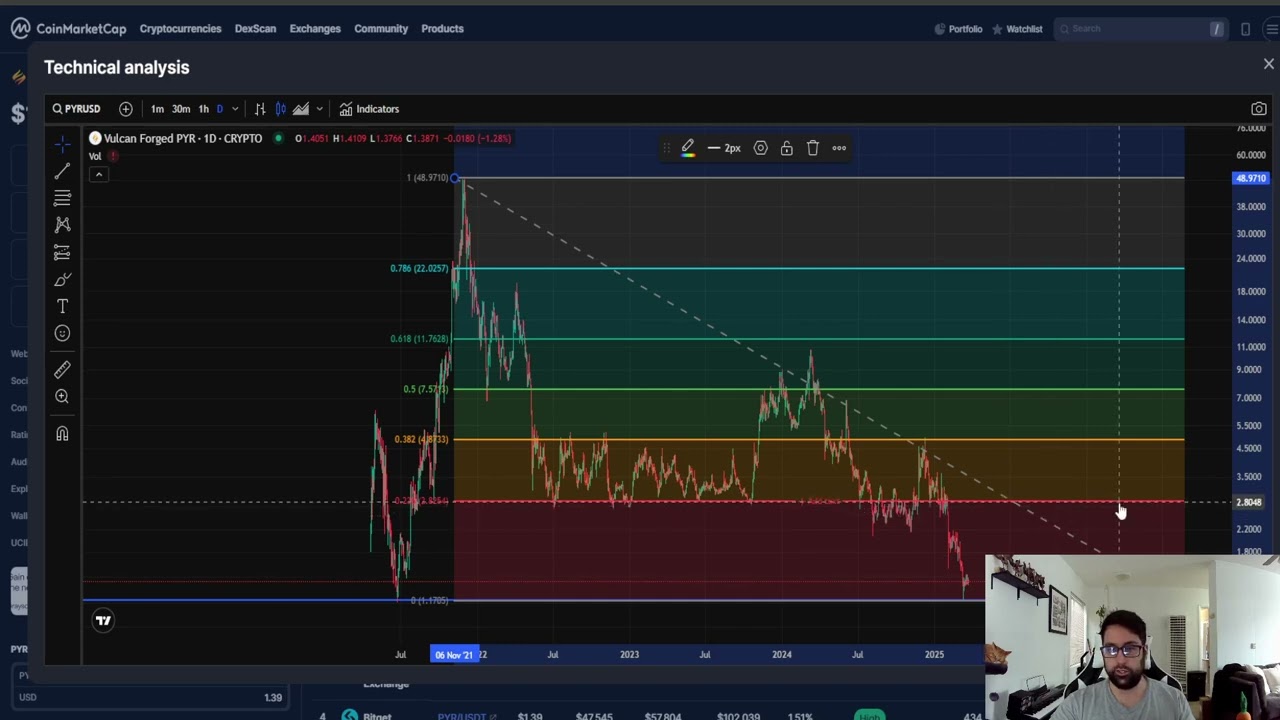
Task: Open Cryptocurrencies menu in CoinMarketCap header
Action: coord(180,29)
